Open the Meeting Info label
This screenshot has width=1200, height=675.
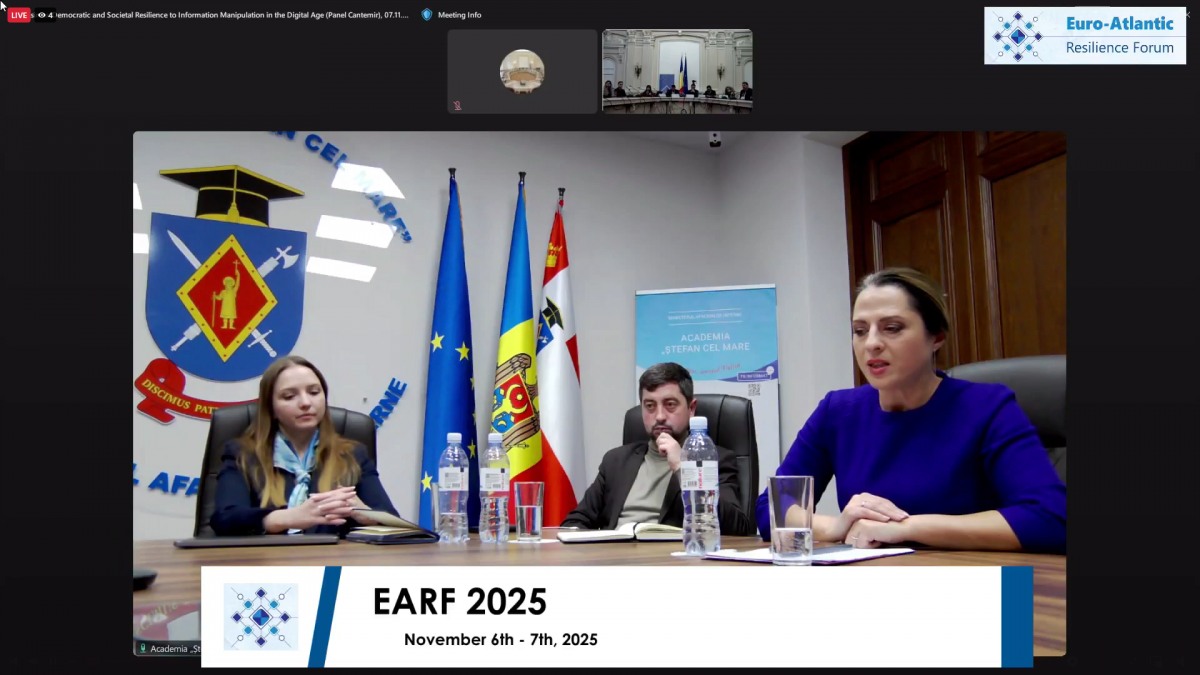(459, 15)
